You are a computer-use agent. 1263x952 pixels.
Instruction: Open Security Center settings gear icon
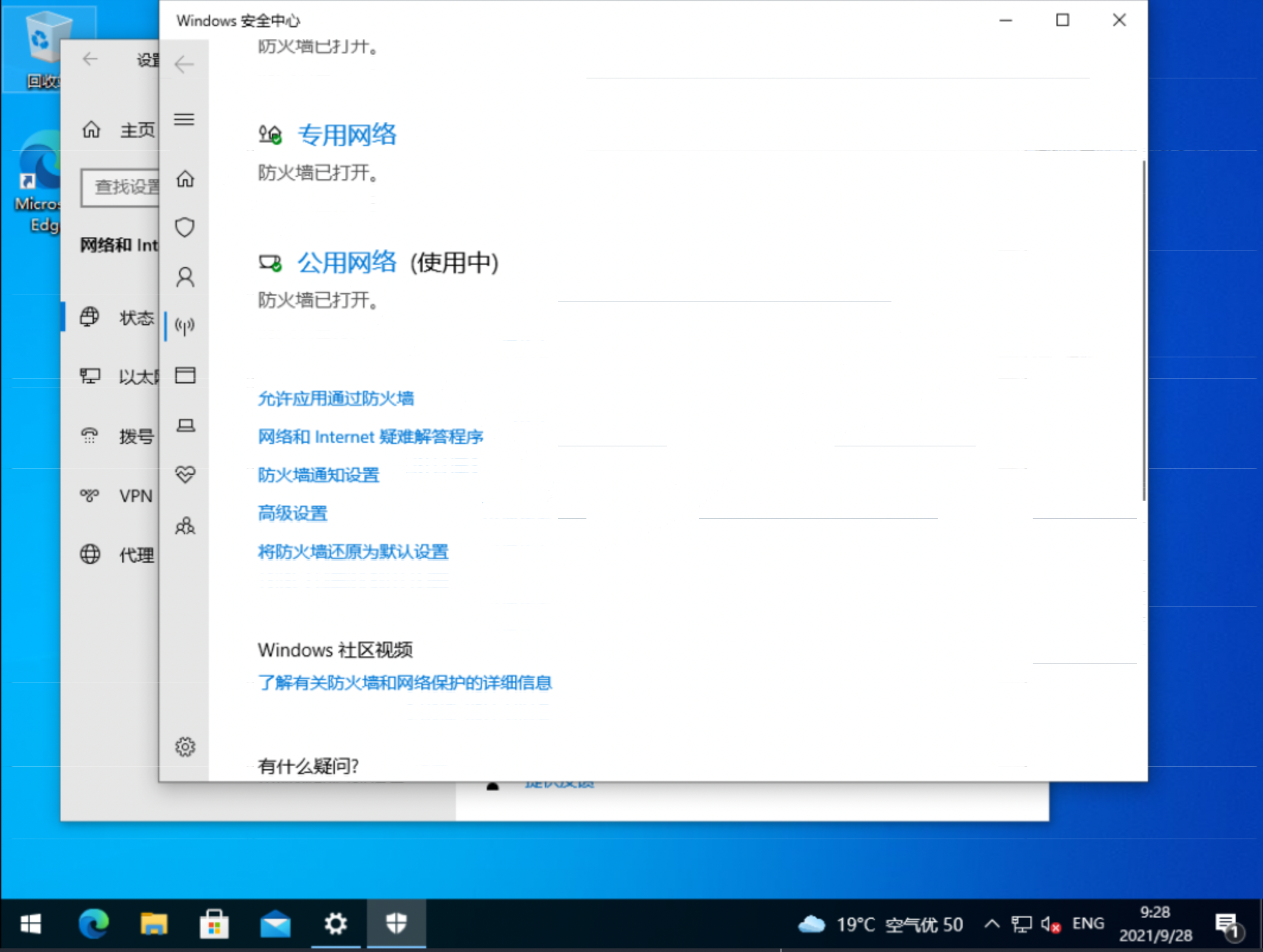click(185, 747)
